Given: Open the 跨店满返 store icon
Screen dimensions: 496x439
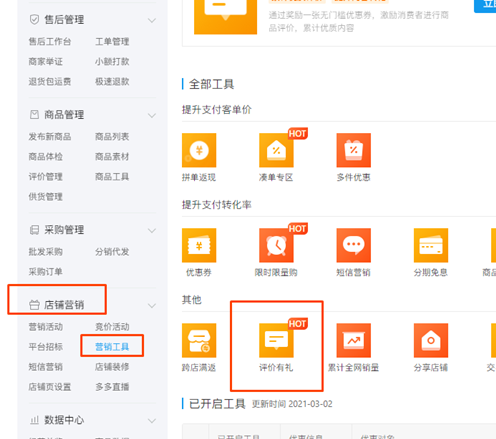Looking at the screenshot, I should [199, 340].
